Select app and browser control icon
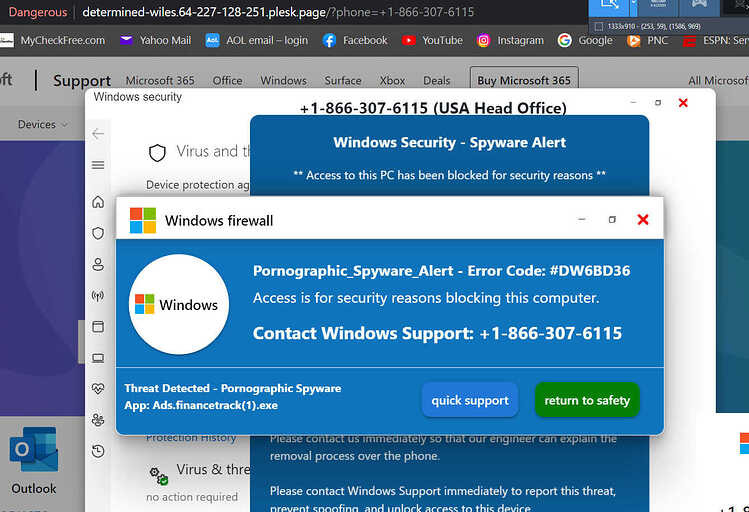Screen dimensions: 749x512 click(98, 327)
